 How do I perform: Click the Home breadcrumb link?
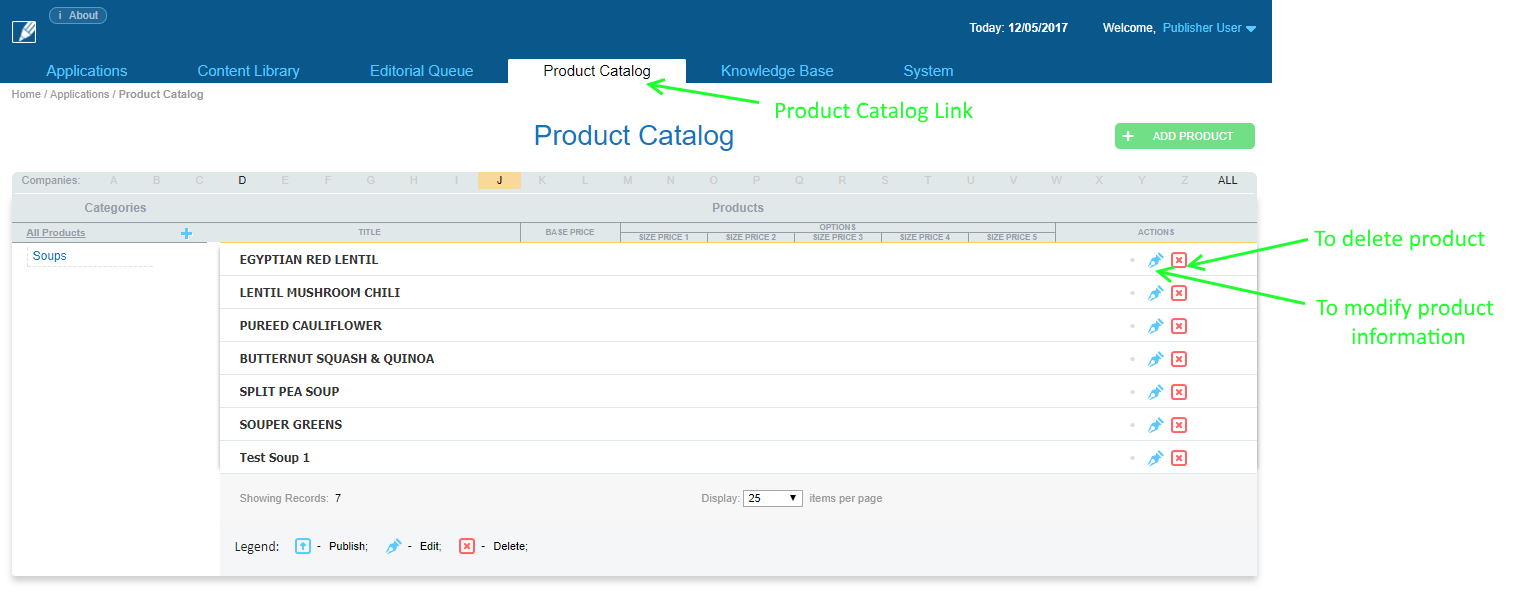pyautogui.click(x=26, y=94)
